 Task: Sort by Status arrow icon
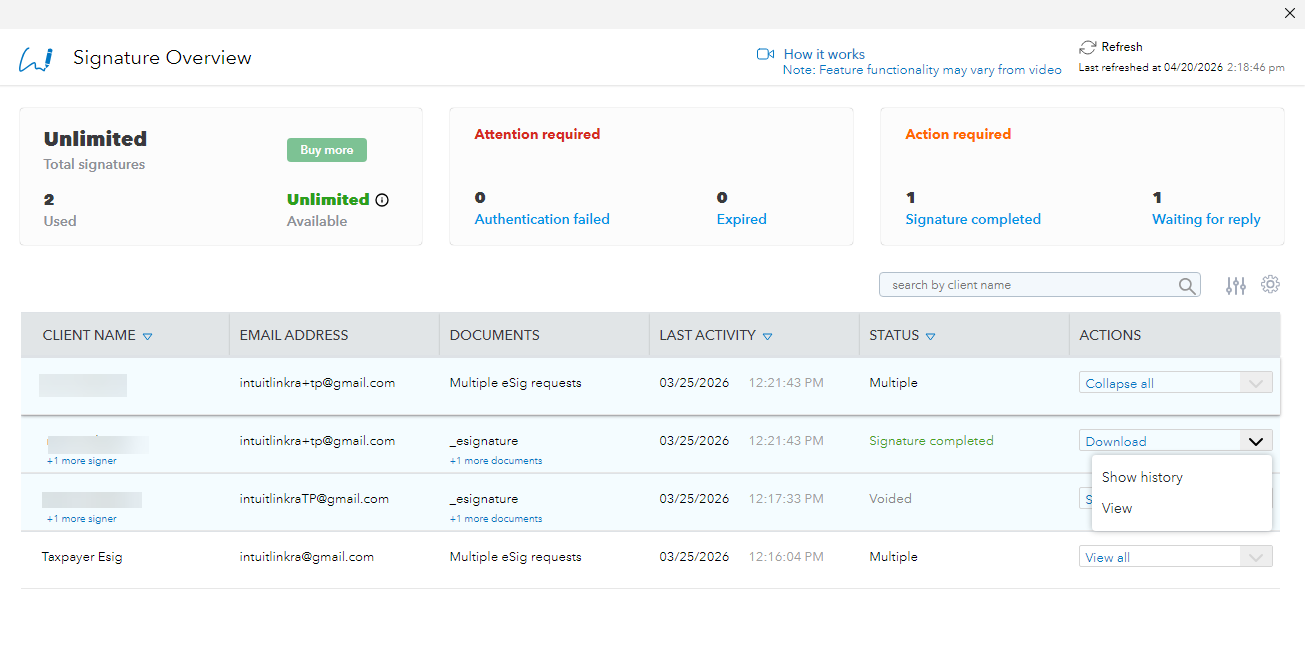931,337
